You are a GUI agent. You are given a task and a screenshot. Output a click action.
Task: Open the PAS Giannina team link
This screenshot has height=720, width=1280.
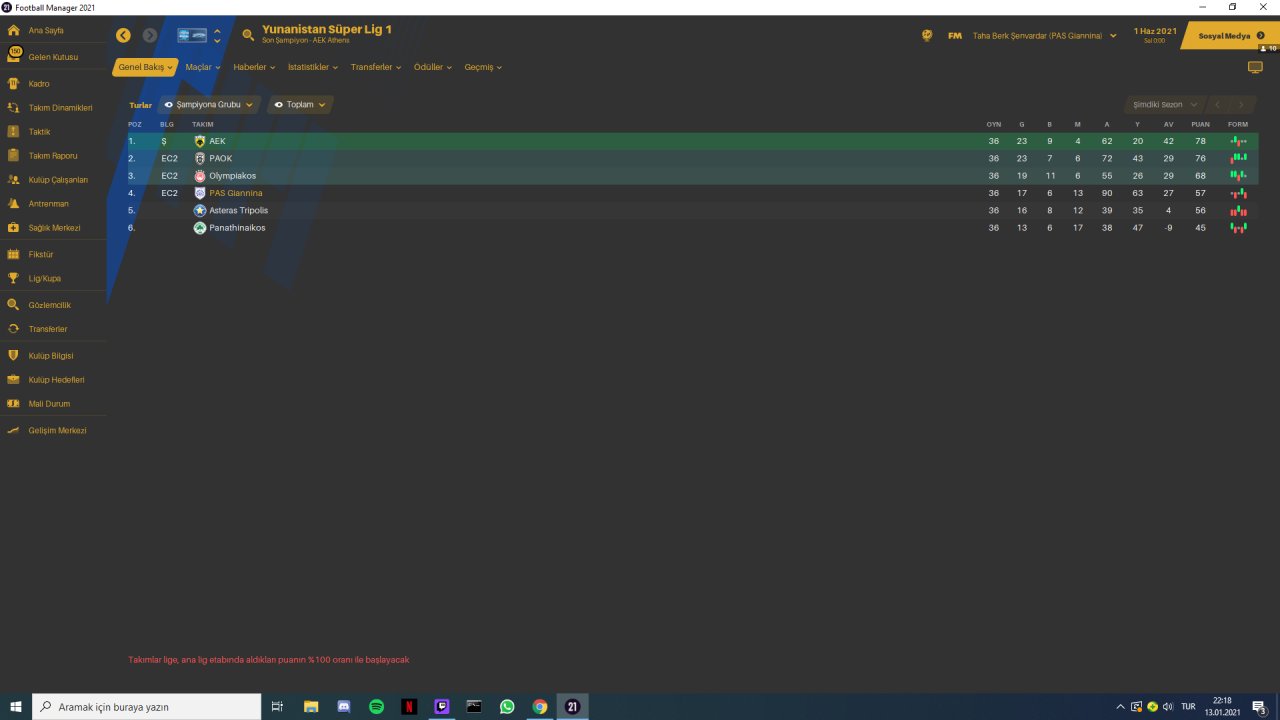coord(236,193)
